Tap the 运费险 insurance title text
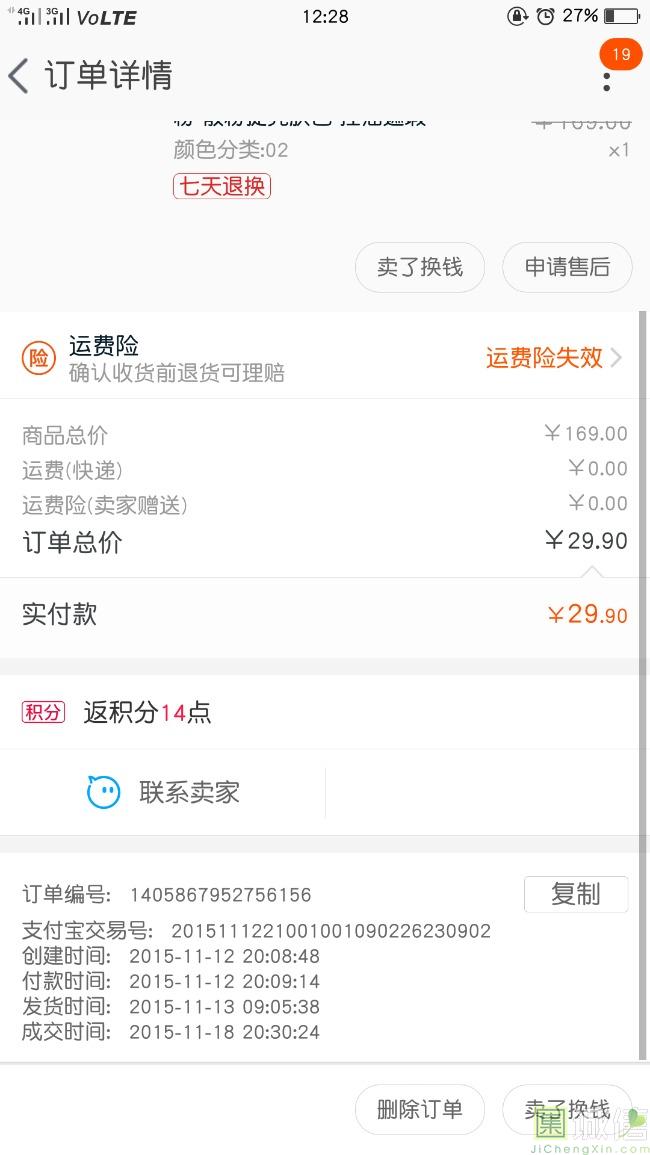 point(104,346)
